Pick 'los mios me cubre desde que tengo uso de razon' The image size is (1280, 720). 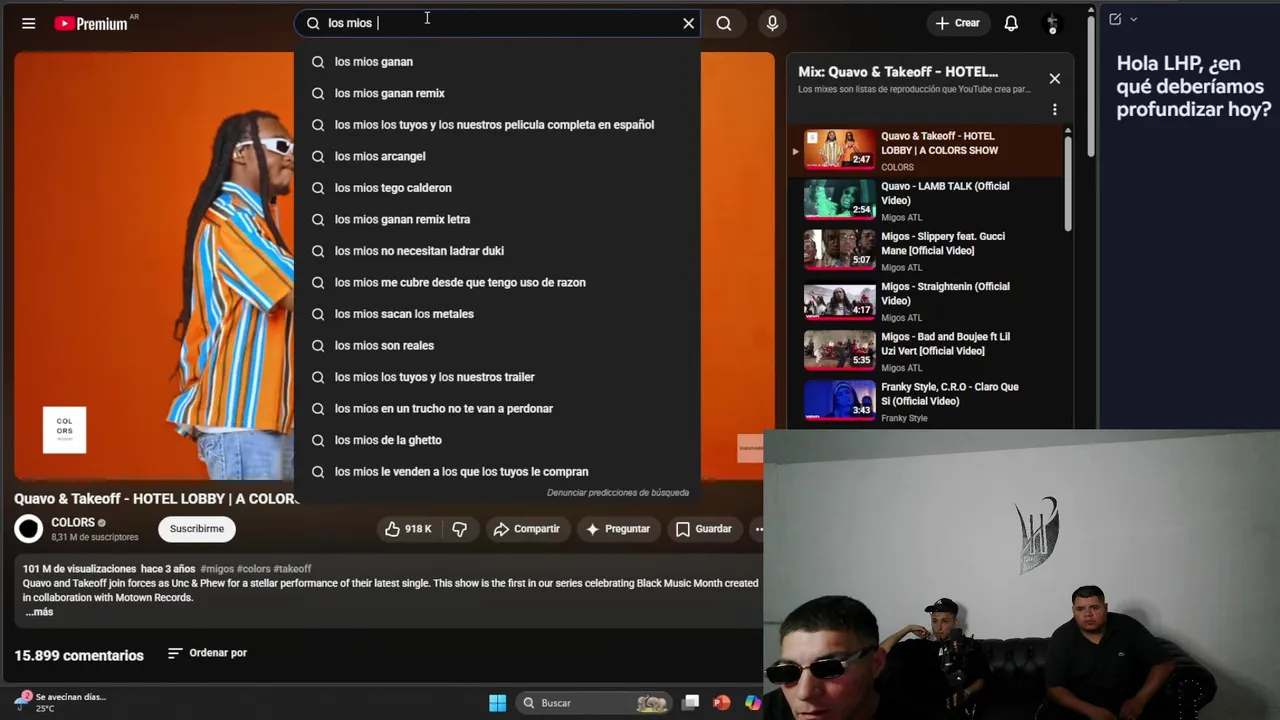pyautogui.click(x=497, y=282)
